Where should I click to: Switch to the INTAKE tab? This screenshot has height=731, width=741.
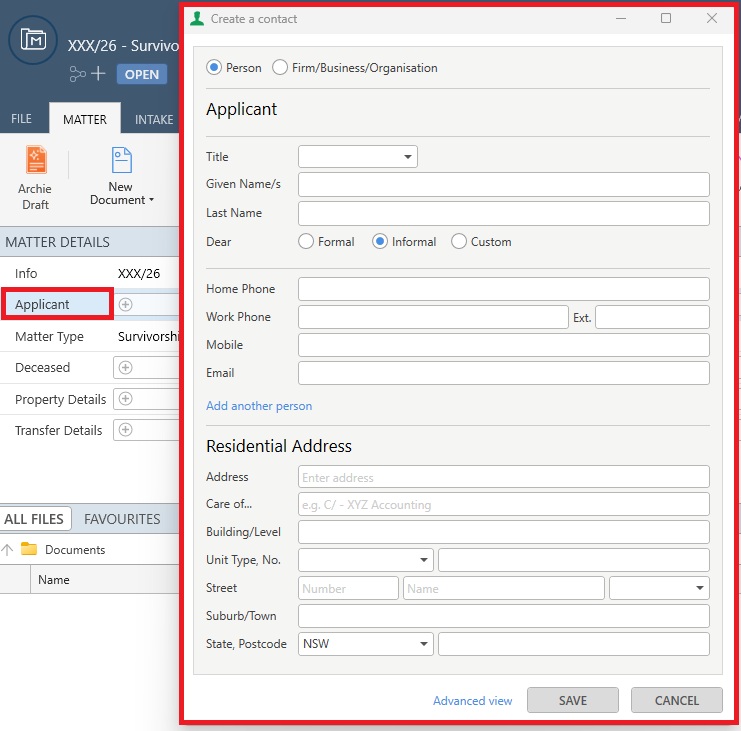click(154, 119)
